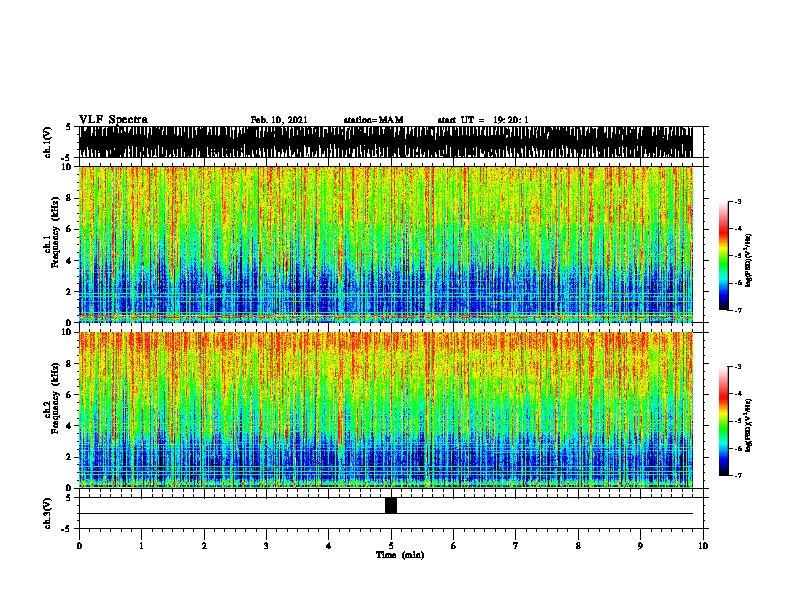Click the time axis tick label 0

pyautogui.click(x=79, y=546)
